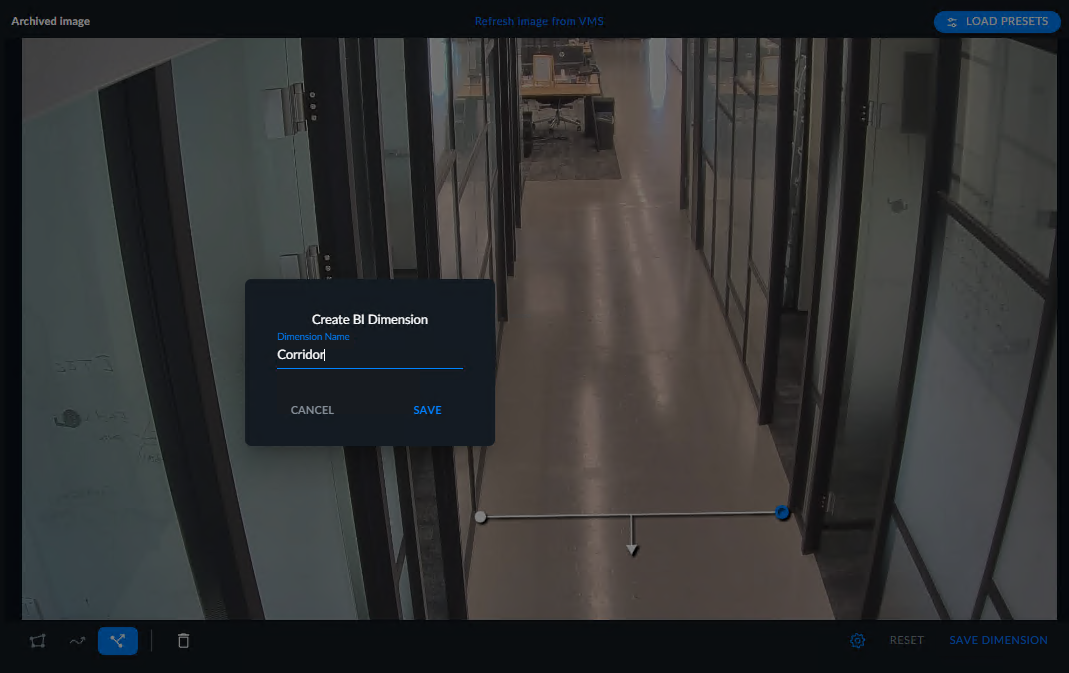
Task: Click the LOAD PRESETS button
Action: 997,22
